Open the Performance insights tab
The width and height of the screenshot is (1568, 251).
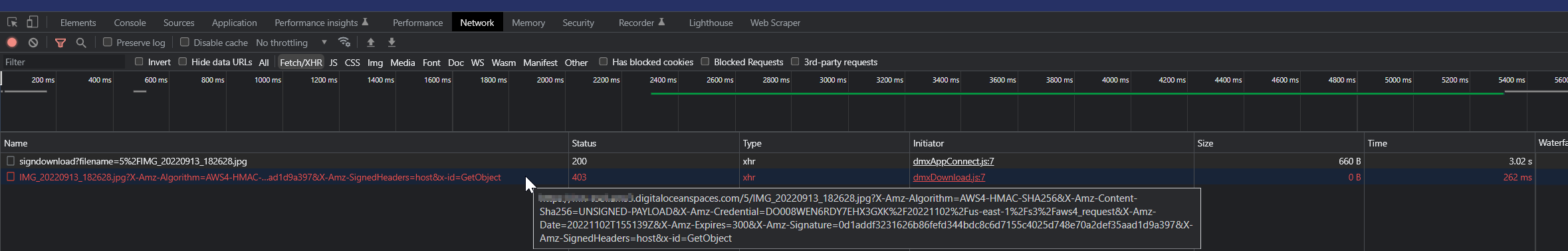(x=321, y=23)
